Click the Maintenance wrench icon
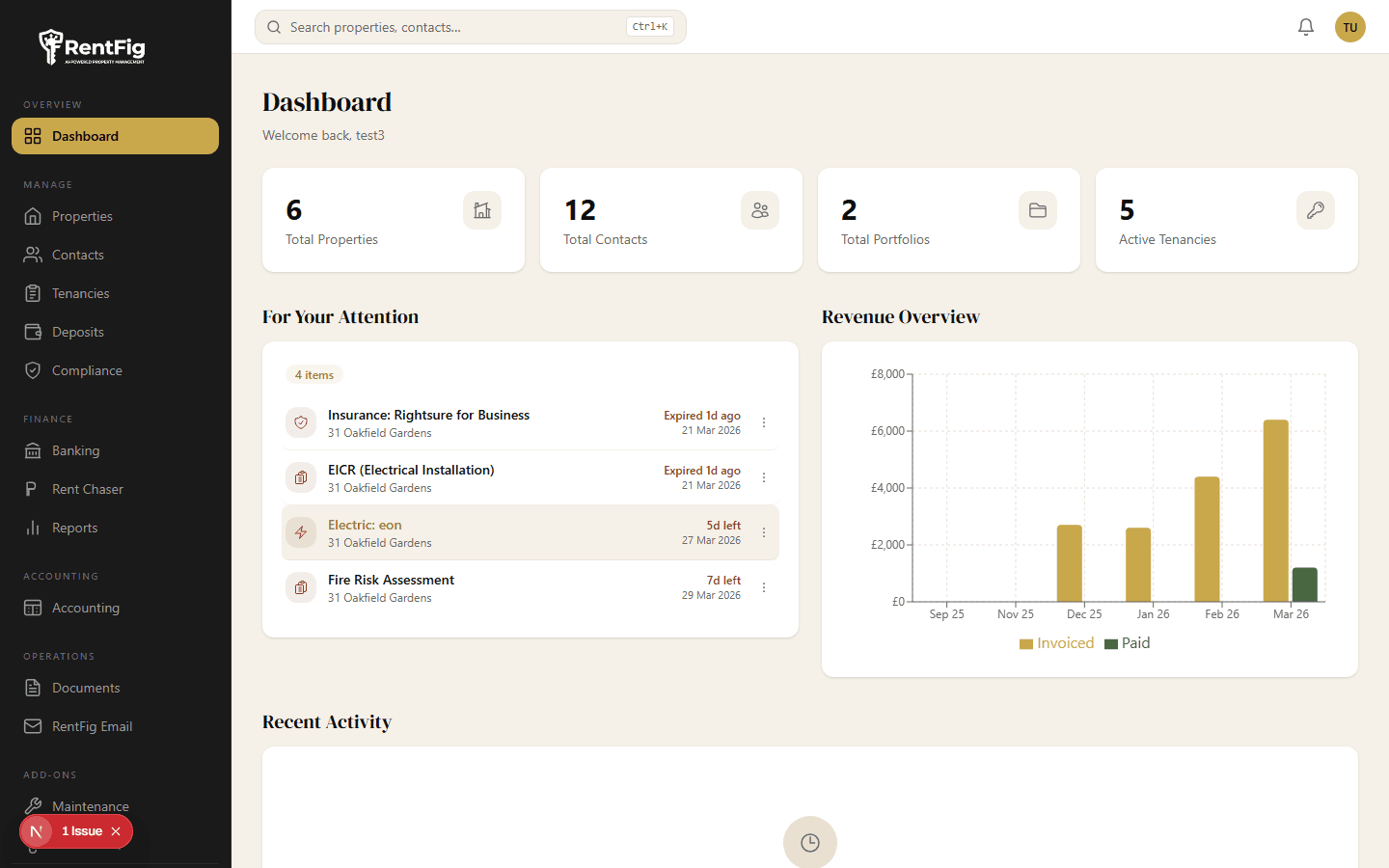This screenshot has height=868, width=1389. [x=32, y=806]
